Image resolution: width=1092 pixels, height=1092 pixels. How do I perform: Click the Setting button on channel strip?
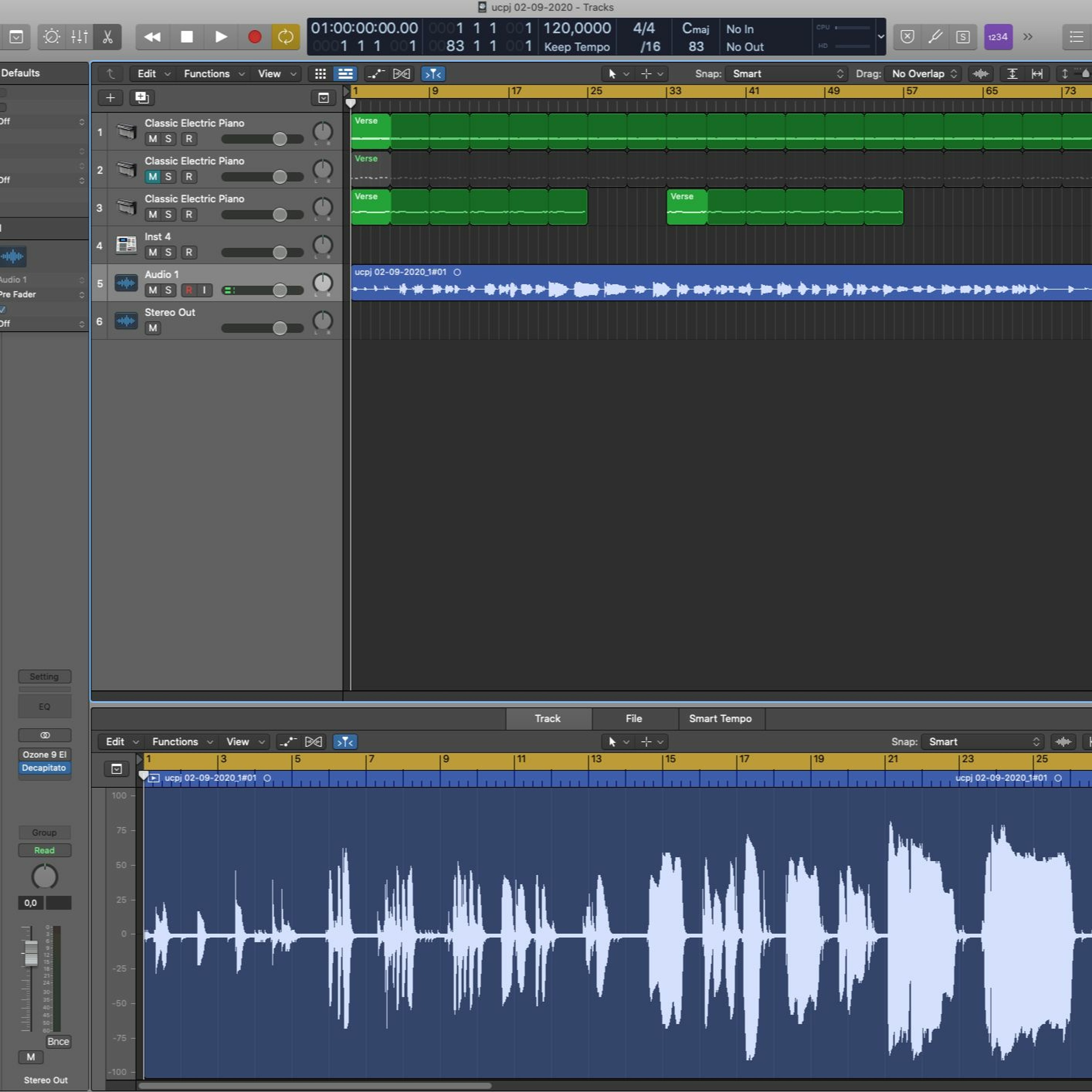click(44, 677)
